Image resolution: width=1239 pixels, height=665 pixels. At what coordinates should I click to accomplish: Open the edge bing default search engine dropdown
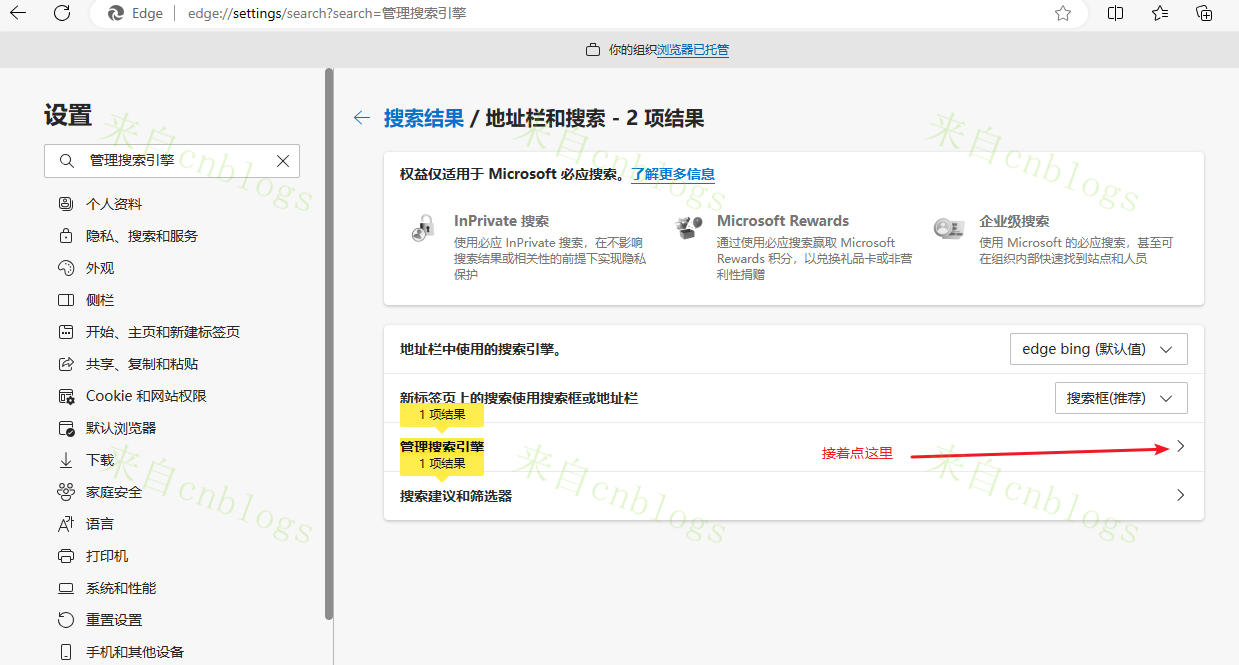click(1098, 348)
